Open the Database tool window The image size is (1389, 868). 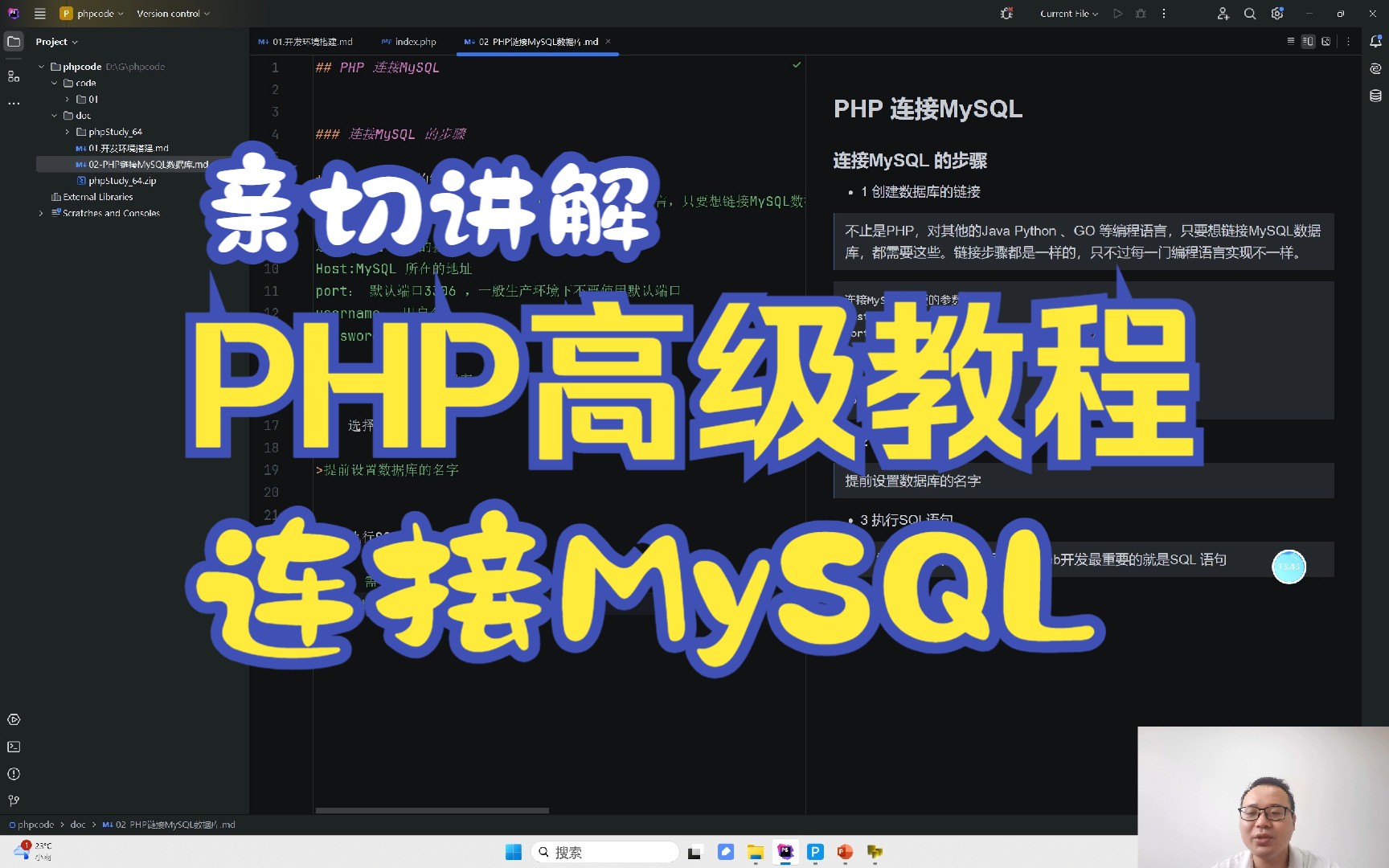(x=1375, y=96)
